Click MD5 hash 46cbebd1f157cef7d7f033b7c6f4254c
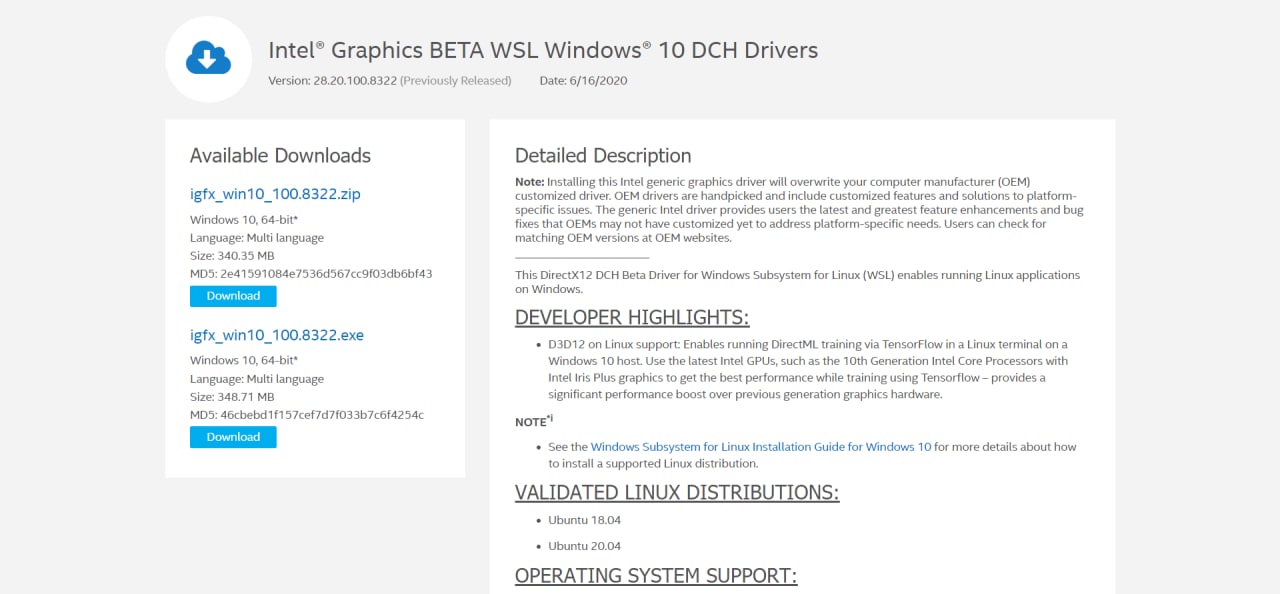Screen dimensions: 1280x594 pyautogui.click(x=321, y=414)
